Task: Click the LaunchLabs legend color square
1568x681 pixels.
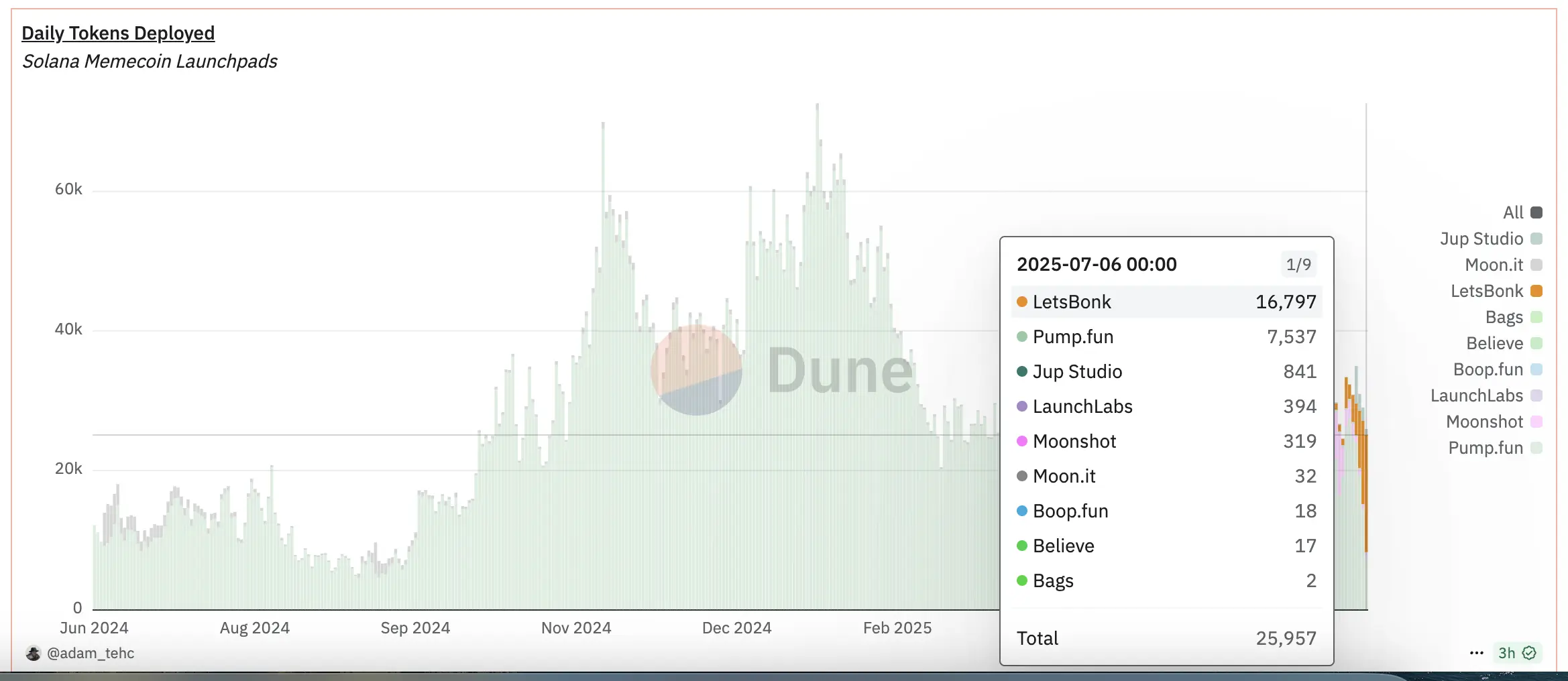Action: tap(1536, 395)
